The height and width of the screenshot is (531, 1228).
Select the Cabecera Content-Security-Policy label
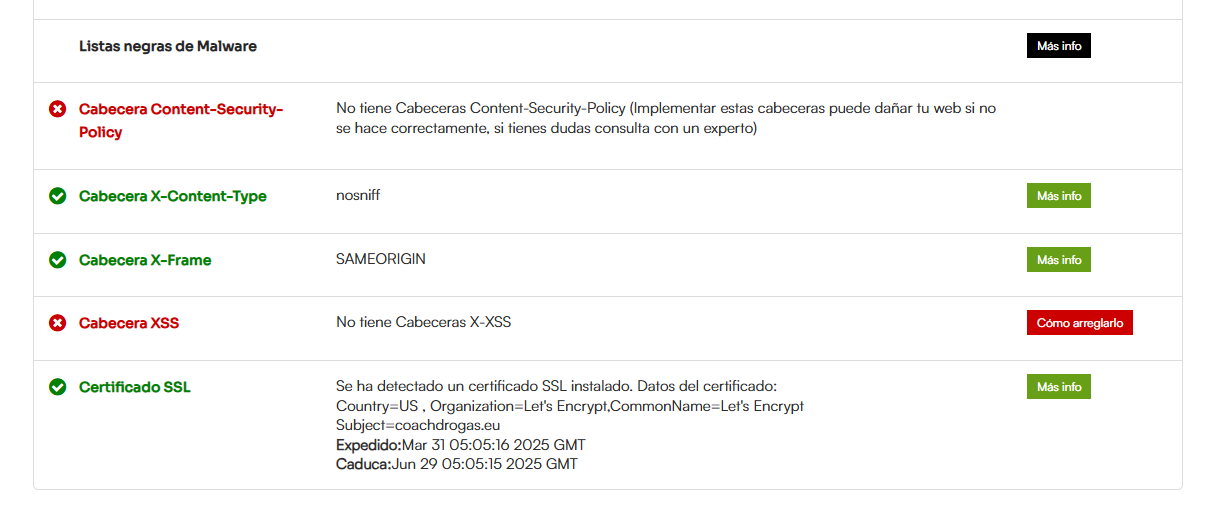(181, 120)
